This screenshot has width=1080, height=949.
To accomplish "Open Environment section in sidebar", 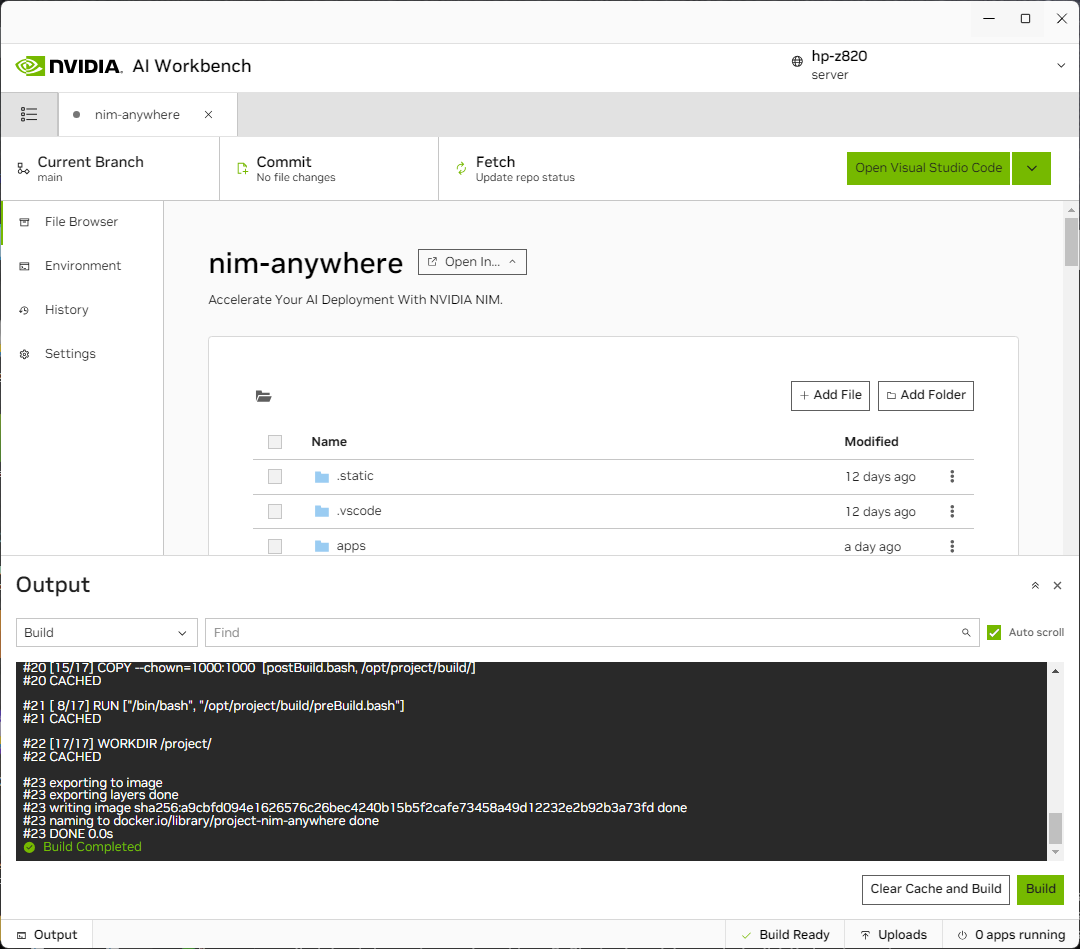I will tap(82, 266).
